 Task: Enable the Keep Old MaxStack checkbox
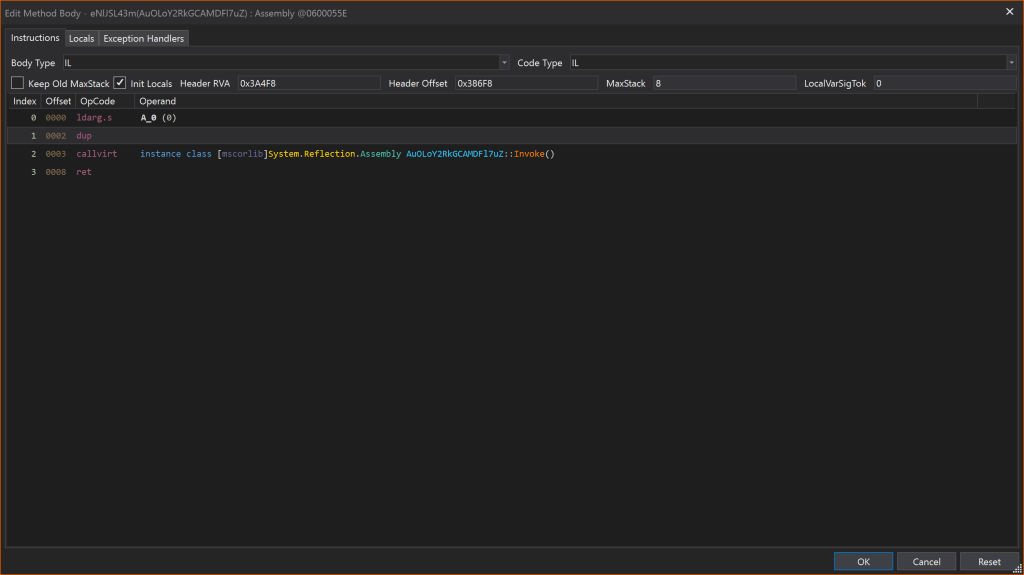[17, 83]
